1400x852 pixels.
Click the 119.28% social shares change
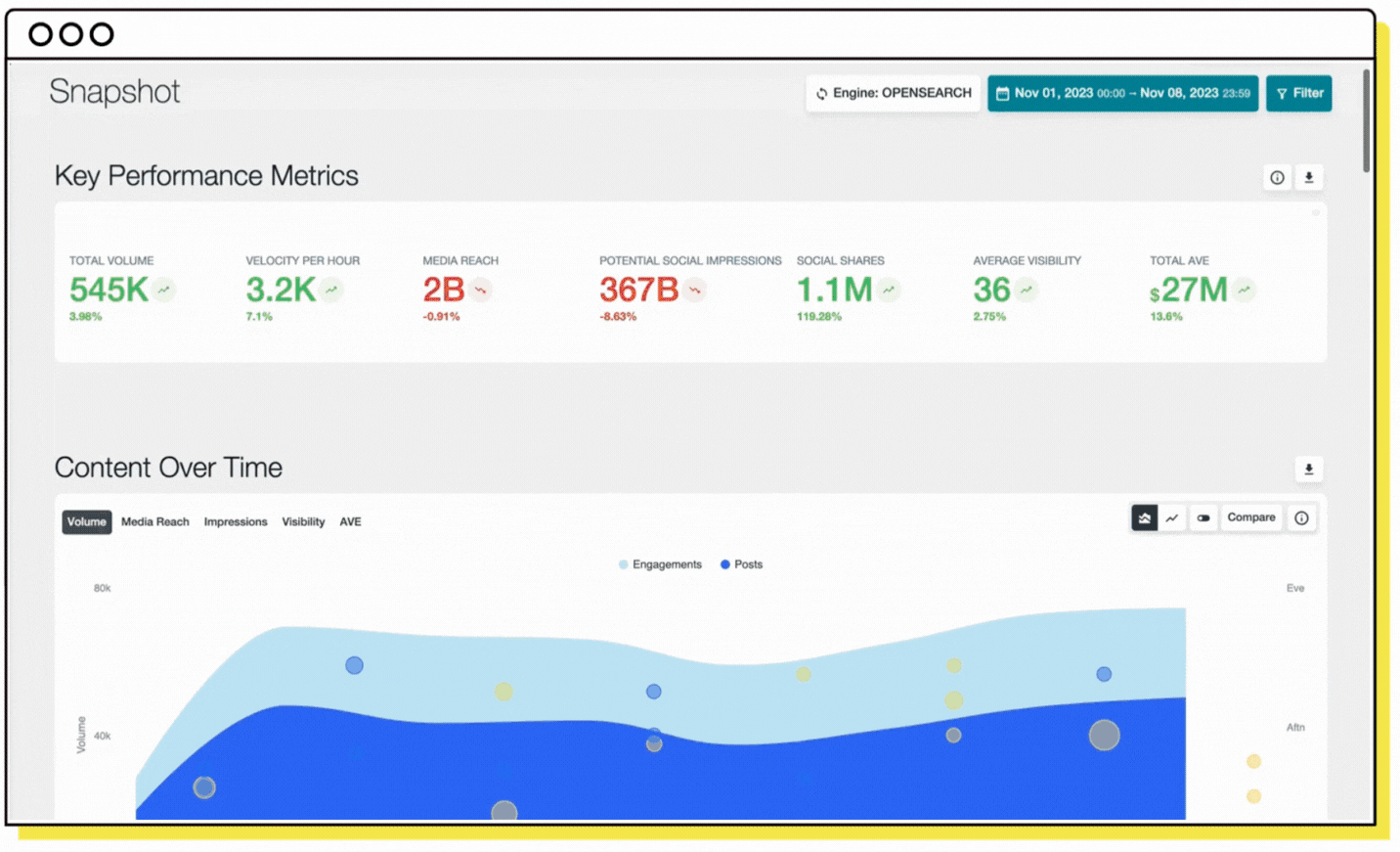pyautogui.click(x=819, y=317)
